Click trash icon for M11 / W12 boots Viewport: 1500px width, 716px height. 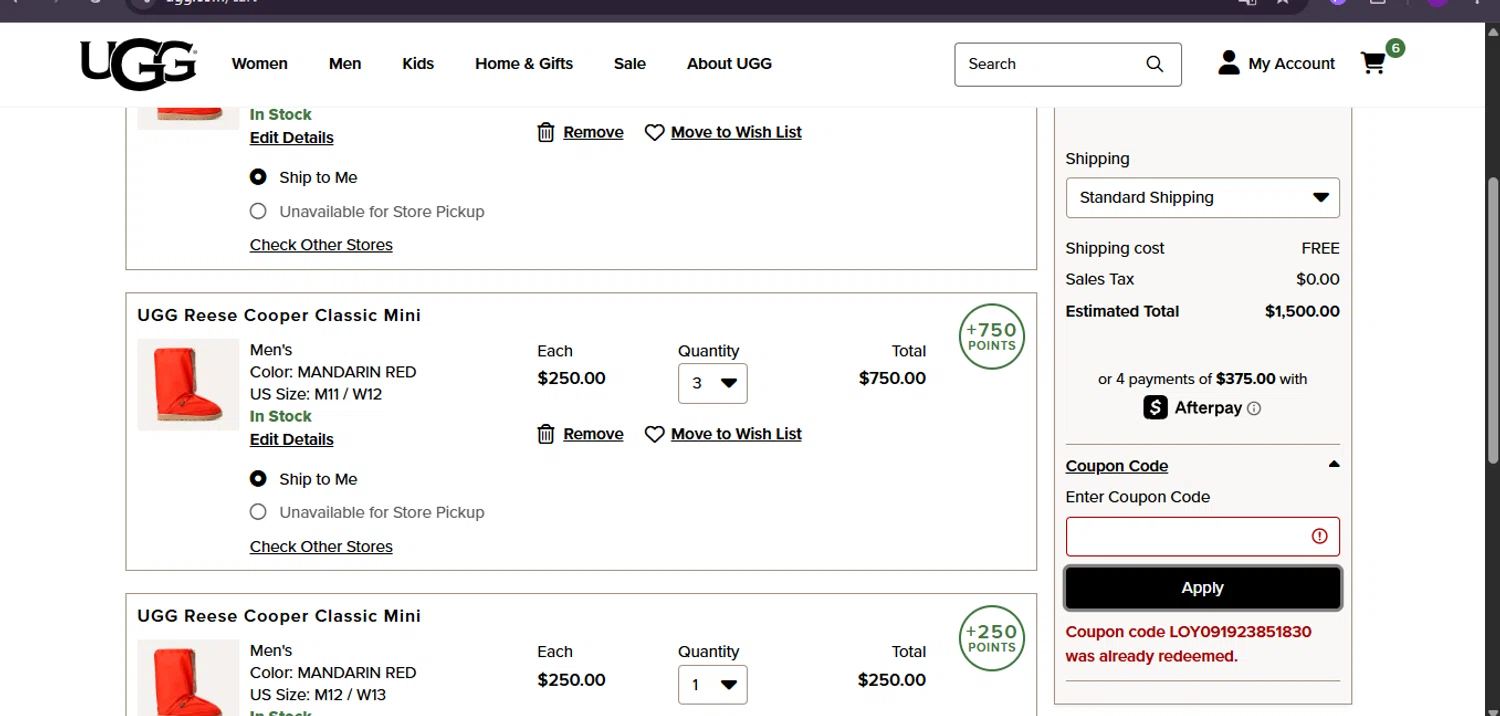pos(546,434)
